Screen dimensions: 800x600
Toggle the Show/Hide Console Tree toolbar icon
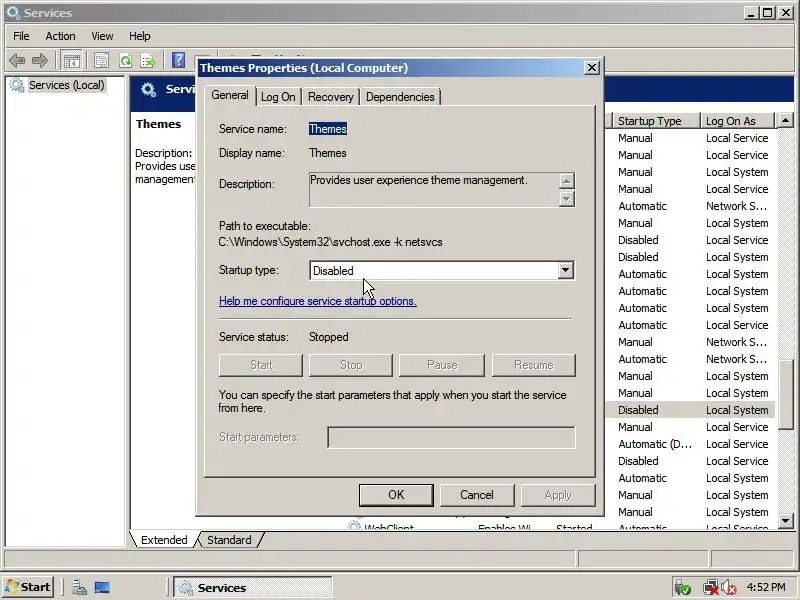coord(71,61)
